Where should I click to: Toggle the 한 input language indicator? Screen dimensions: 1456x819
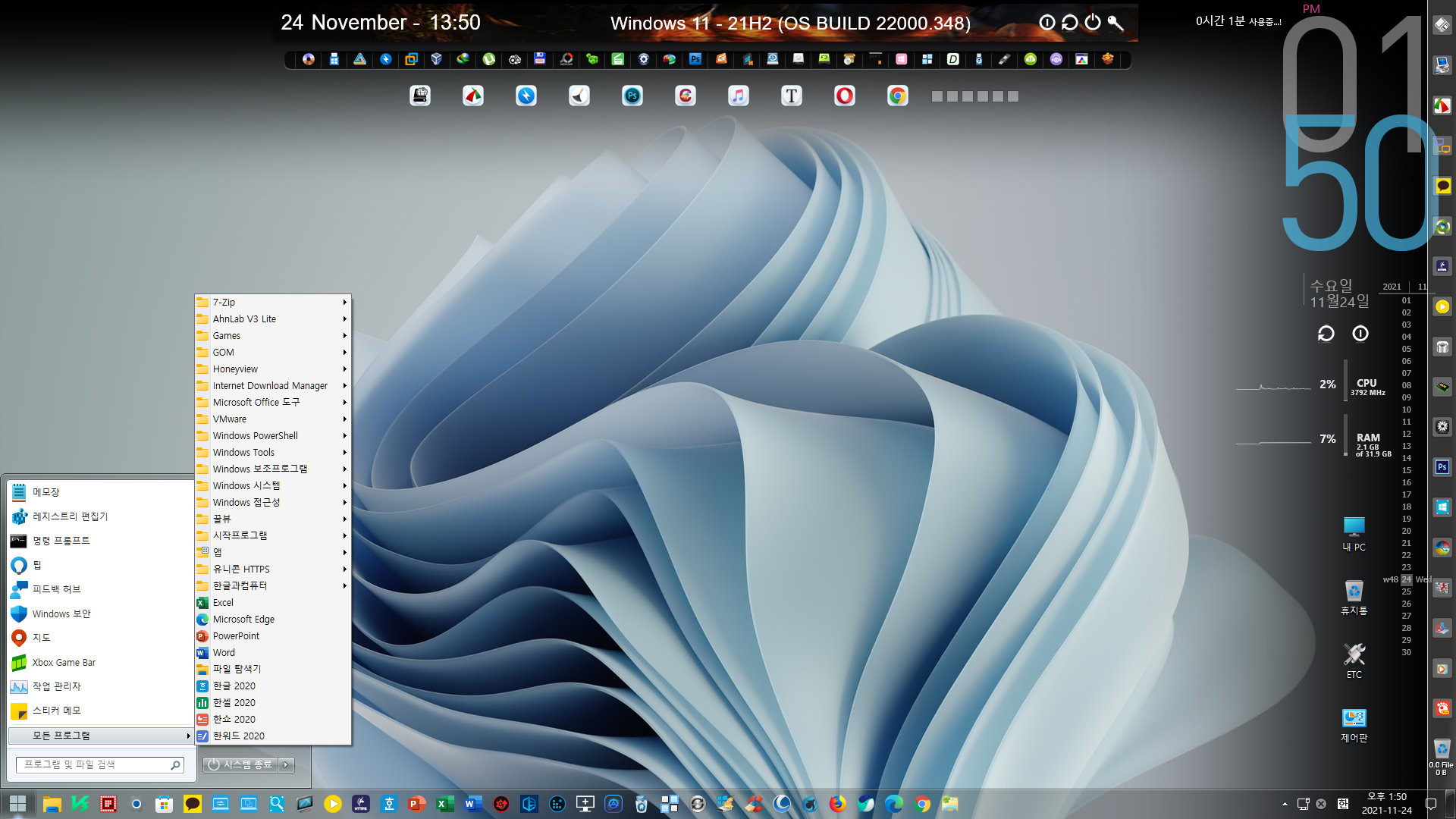click(1342, 804)
